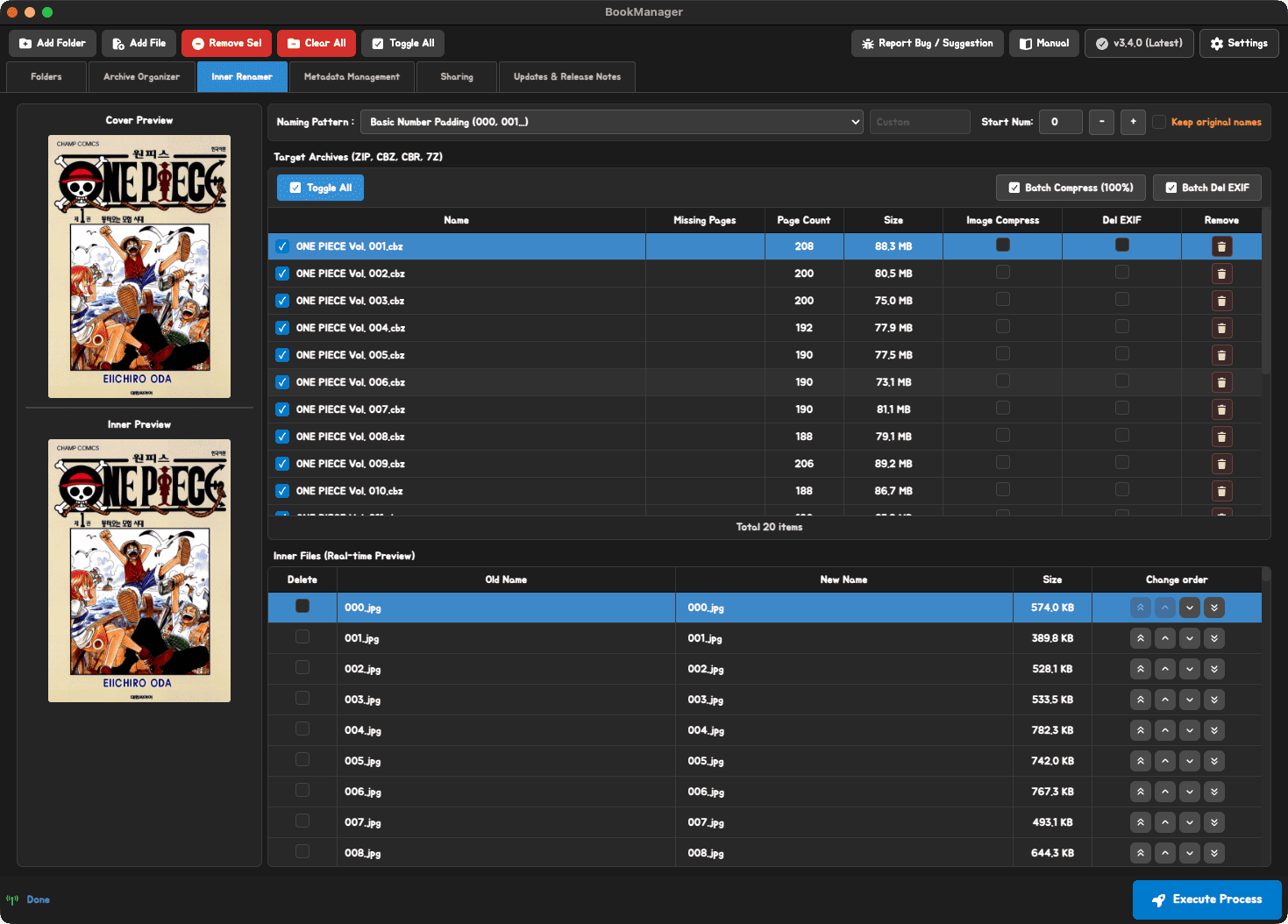
Task: Click Toggle All in the top toolbar
Action: pos(402,43)
